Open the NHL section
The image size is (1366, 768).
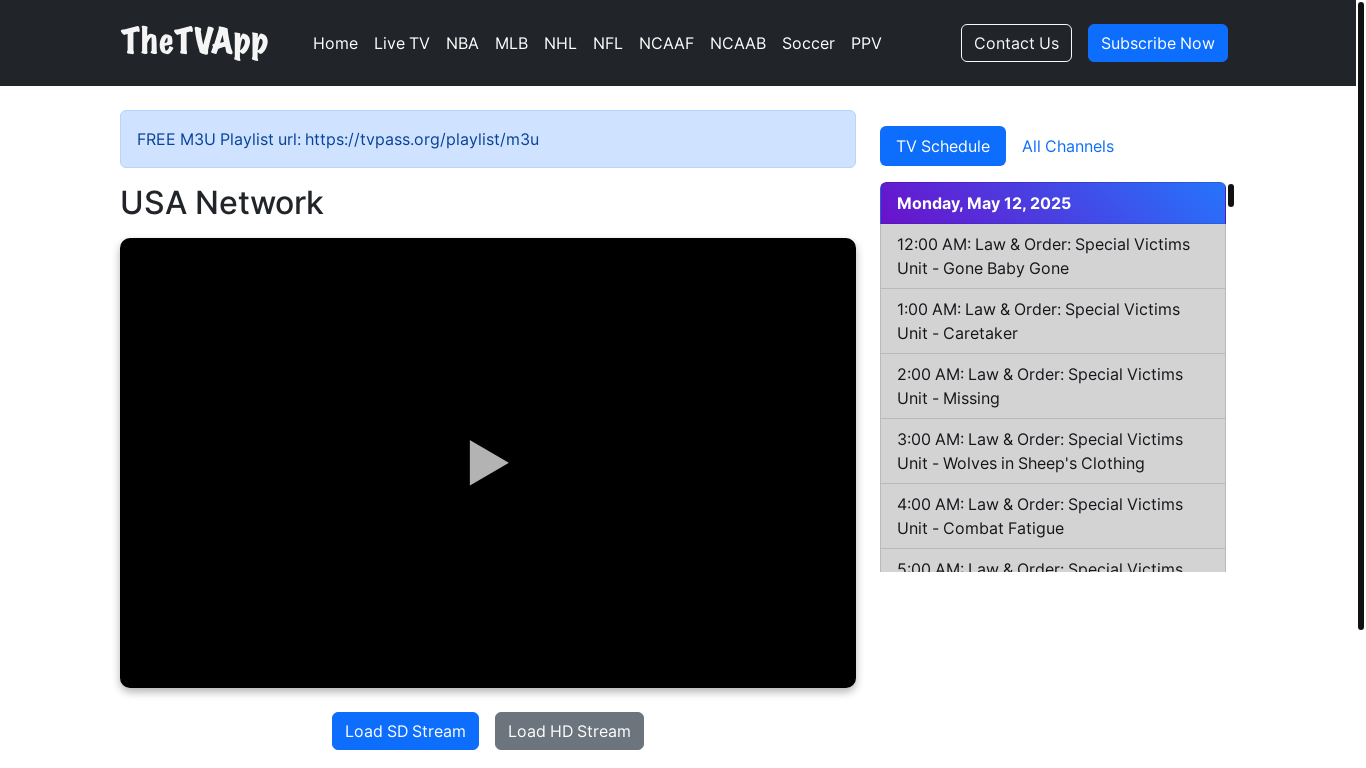(x=560, y=43)
